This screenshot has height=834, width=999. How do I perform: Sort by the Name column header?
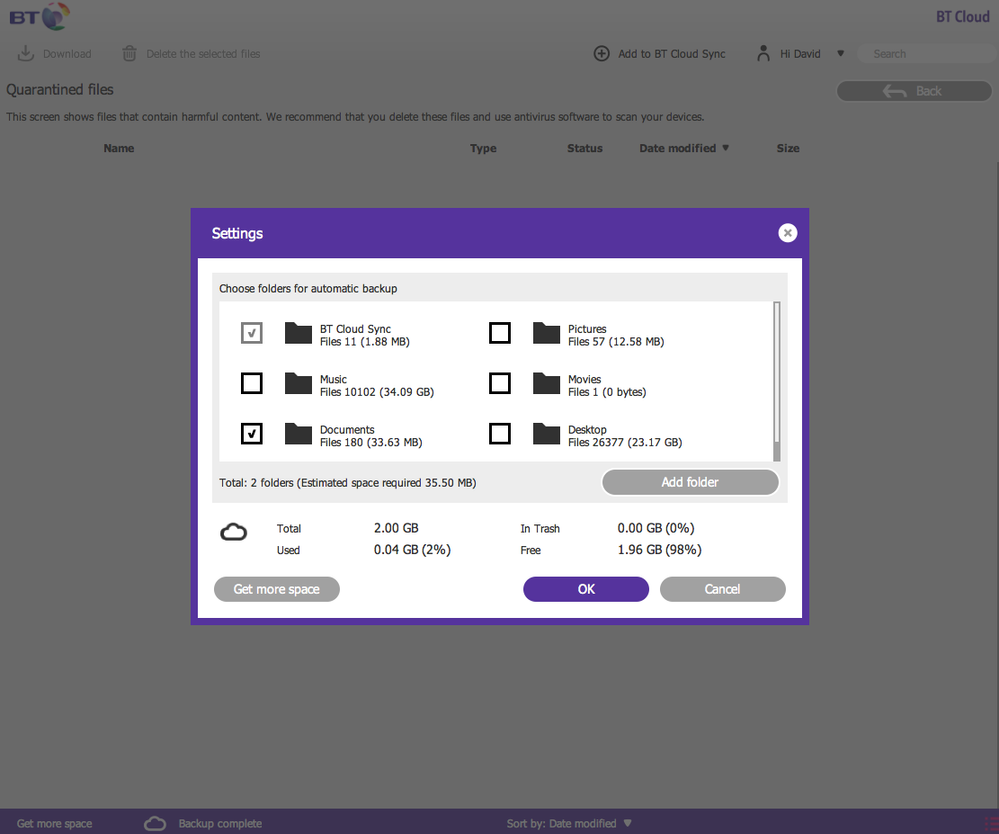(119, 148)
